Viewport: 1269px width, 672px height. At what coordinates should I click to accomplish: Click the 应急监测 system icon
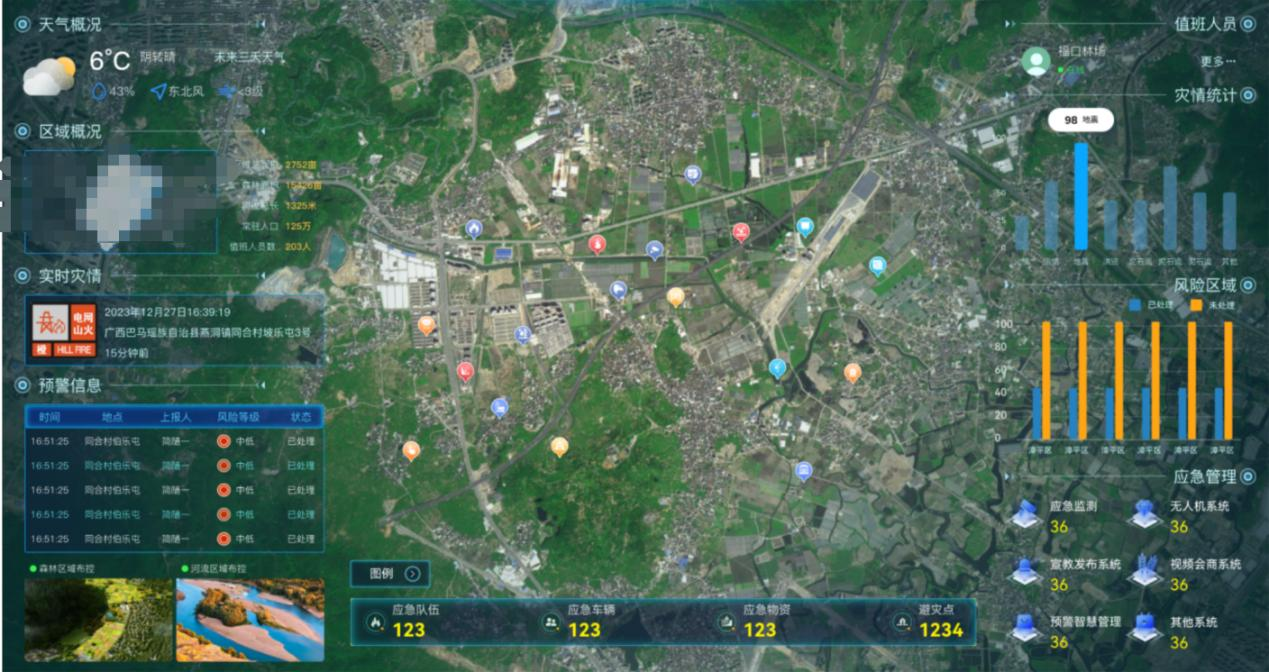(x=1023, y=515)
